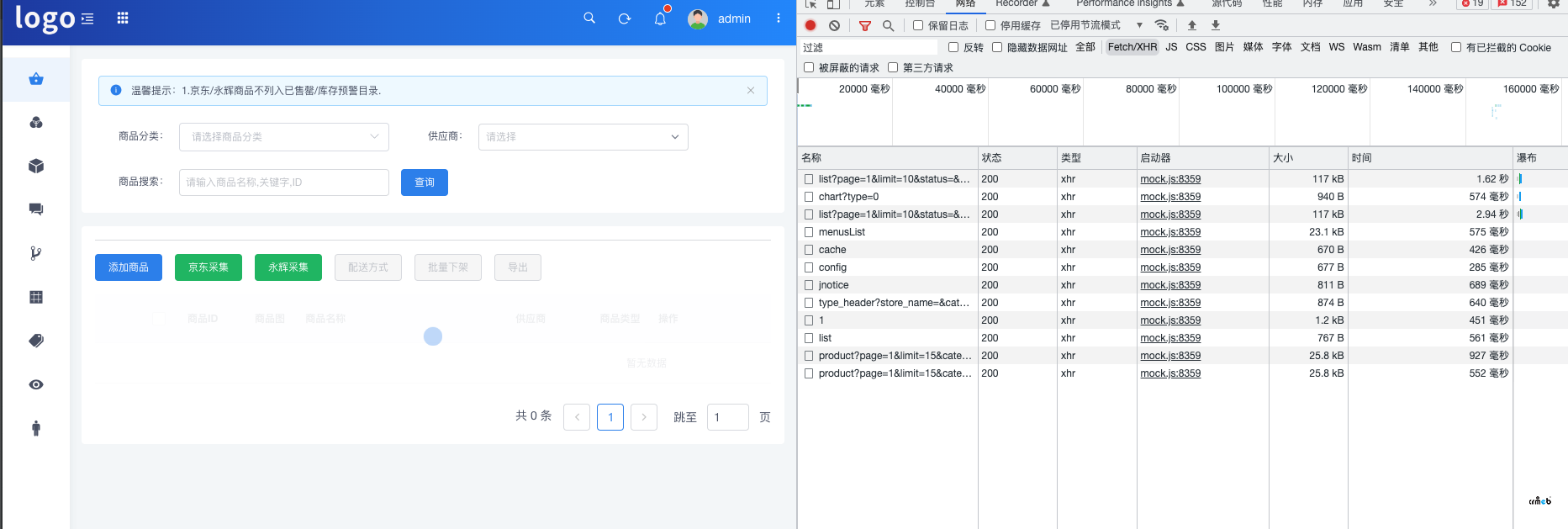Sort requests by 时间 column header
This screenshot has height=529, width=1568.
[1429, 158]
